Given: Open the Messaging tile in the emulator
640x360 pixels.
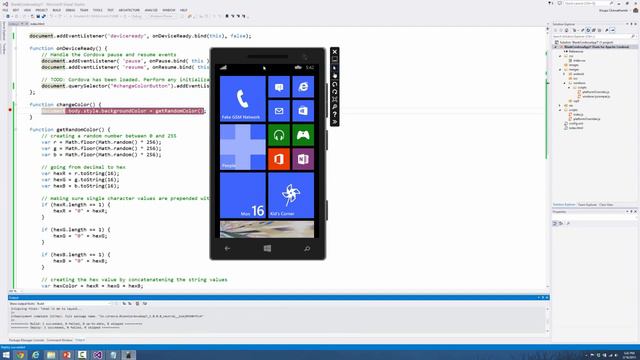Looking at the screenshot, I should [279, 87].
